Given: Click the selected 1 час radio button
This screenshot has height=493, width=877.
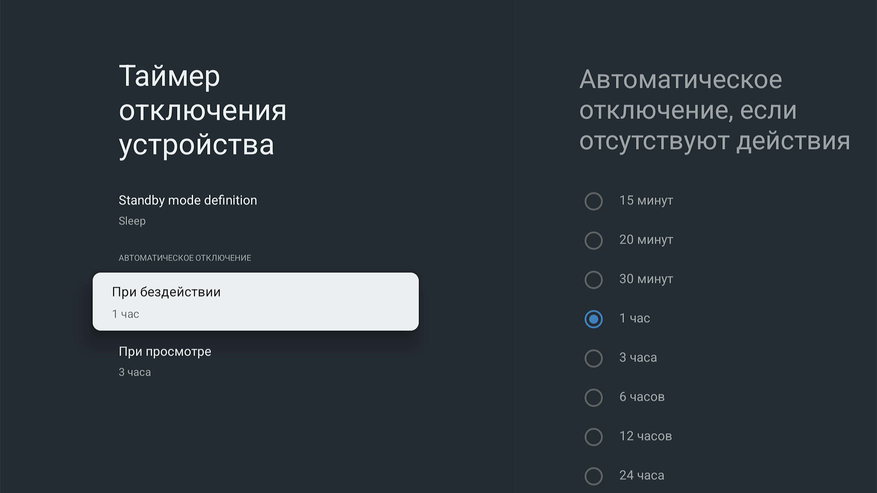Looking at the screenshot, I should [x=594, y=319].
